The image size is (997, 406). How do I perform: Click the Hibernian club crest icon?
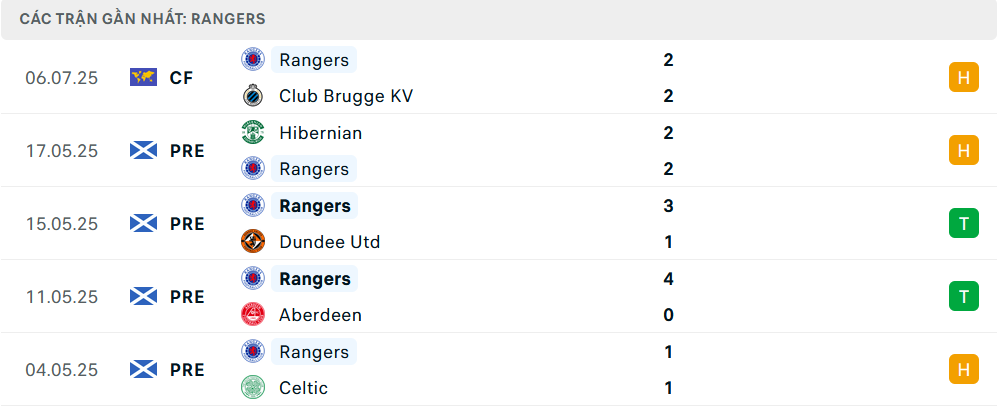tap(253, 133)
